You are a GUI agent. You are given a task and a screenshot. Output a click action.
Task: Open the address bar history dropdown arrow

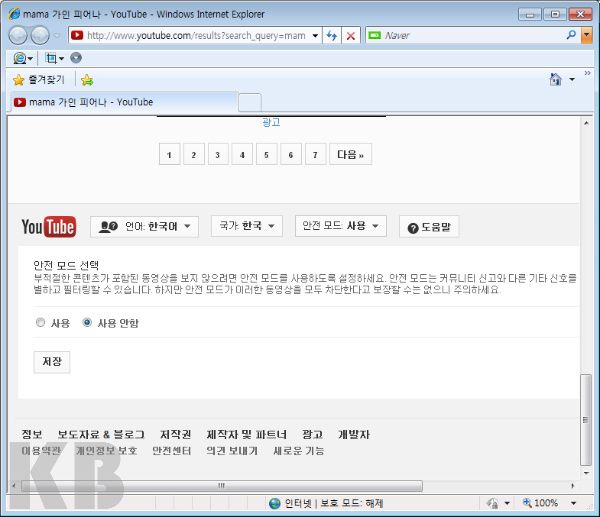pyautogui.click(x=315, y=36)
